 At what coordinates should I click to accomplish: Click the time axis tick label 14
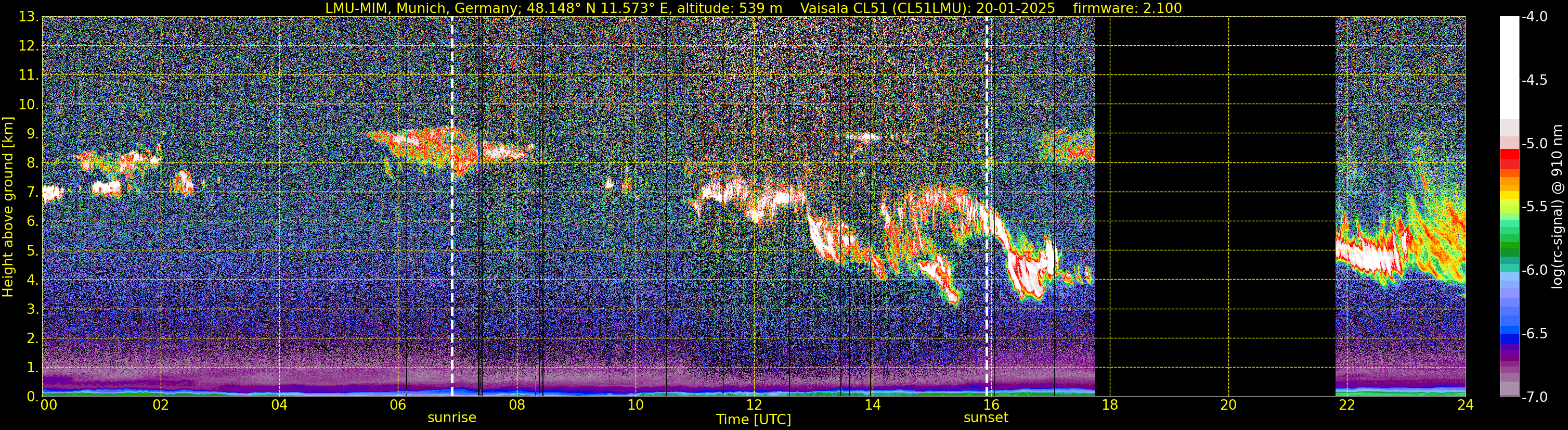(873, 405)
